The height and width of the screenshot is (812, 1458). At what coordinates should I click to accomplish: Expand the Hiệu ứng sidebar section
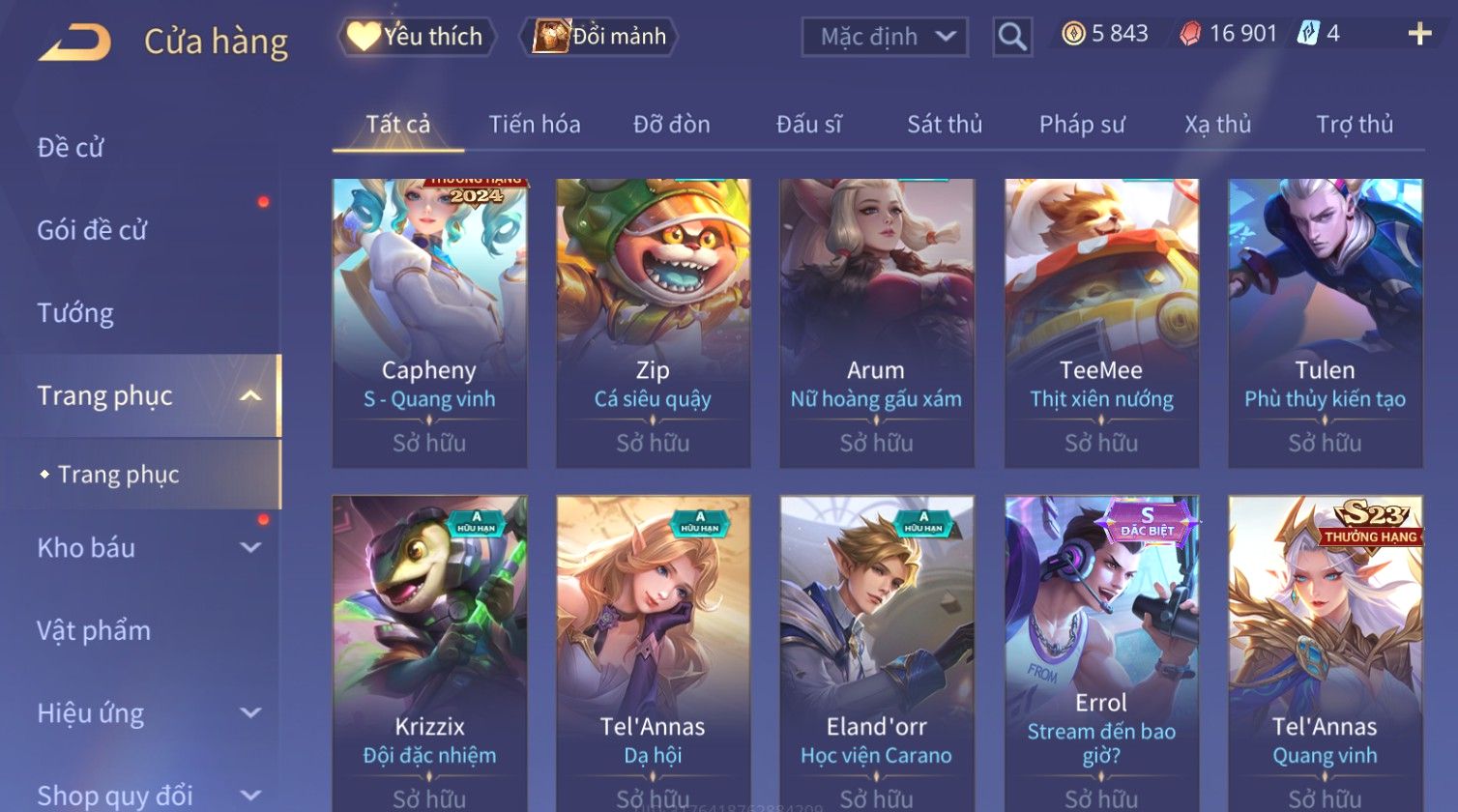click(x=250, y=713)
